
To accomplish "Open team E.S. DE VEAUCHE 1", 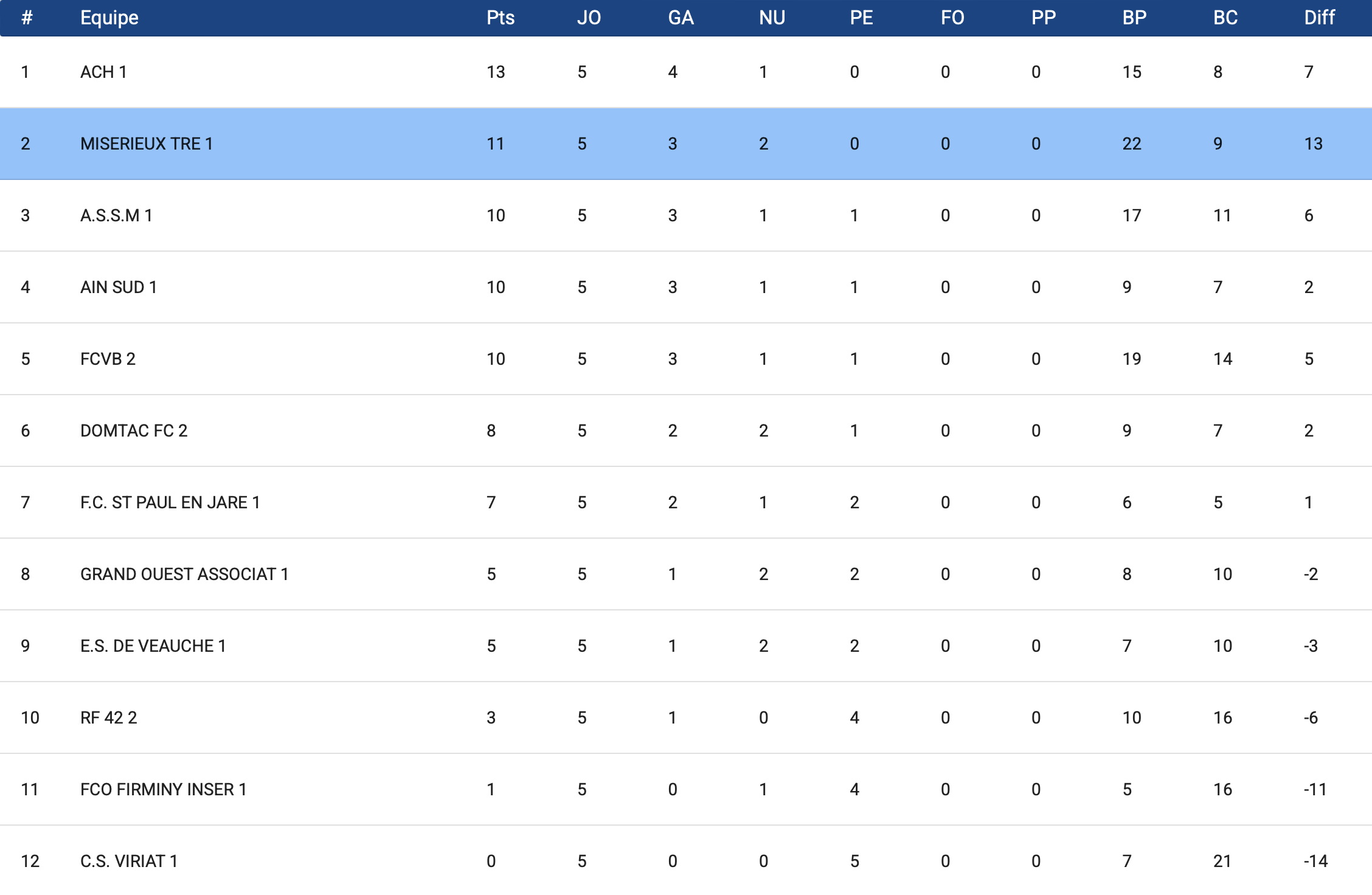I will tap(153, 646).
